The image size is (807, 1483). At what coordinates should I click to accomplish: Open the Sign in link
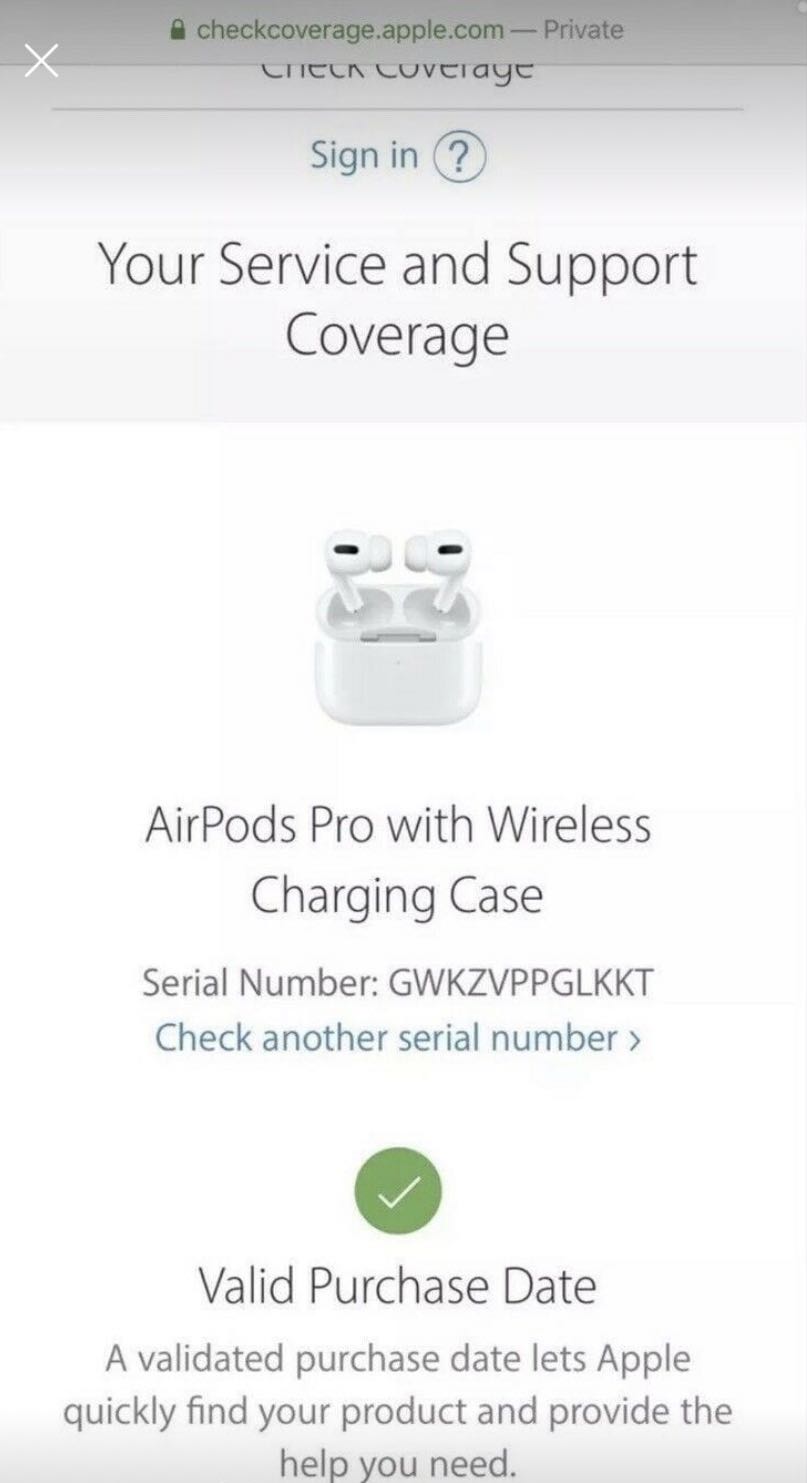click(x=364, y=156)
